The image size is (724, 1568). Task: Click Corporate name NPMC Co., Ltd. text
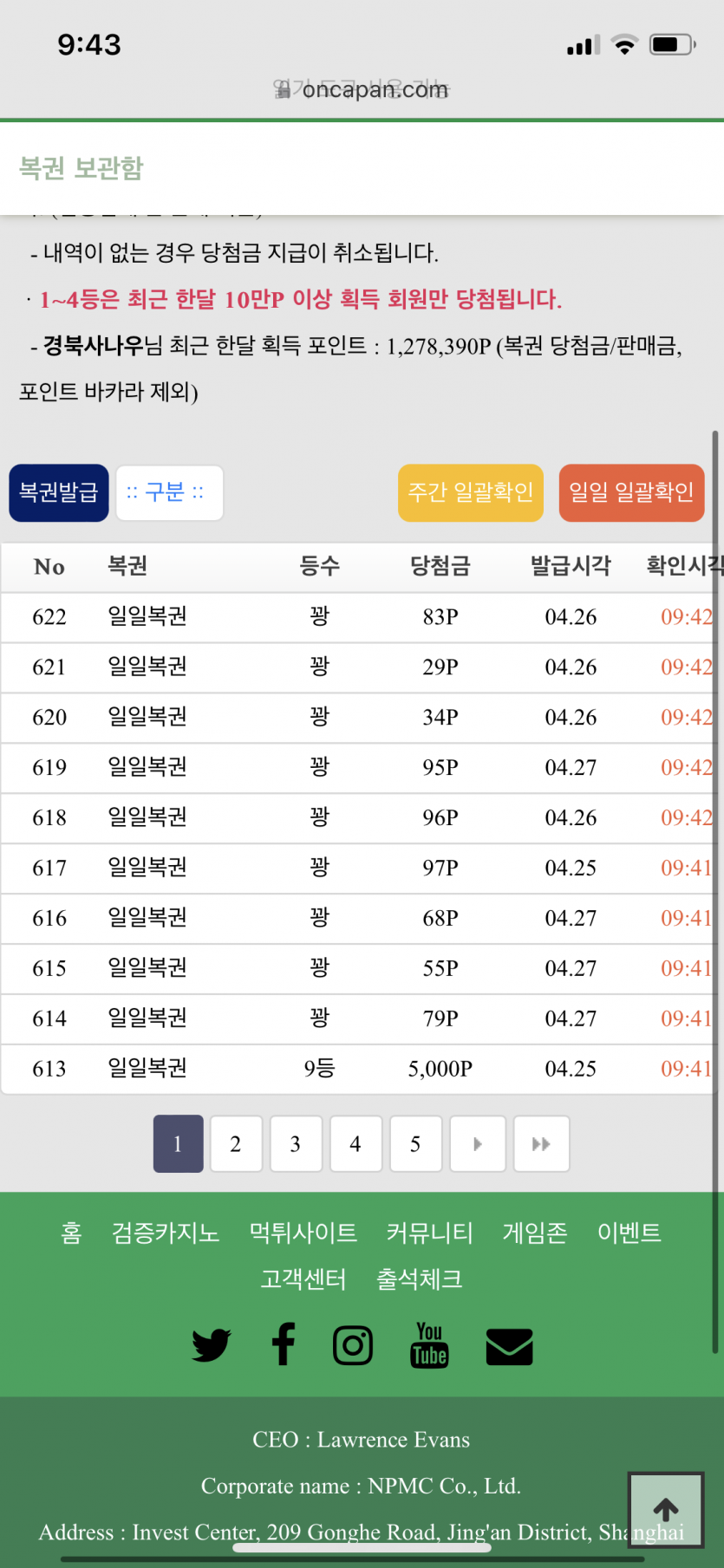point(362,1487)
